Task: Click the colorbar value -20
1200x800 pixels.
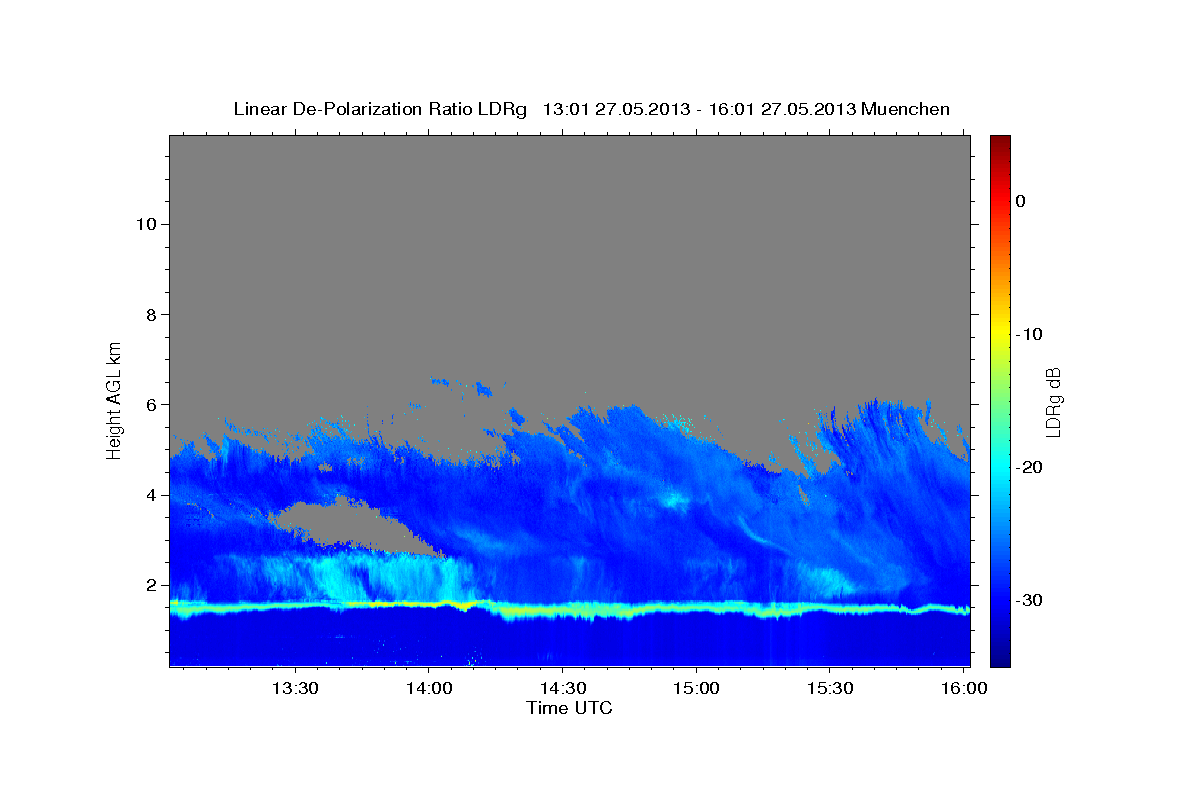Action: point(1029,467)
